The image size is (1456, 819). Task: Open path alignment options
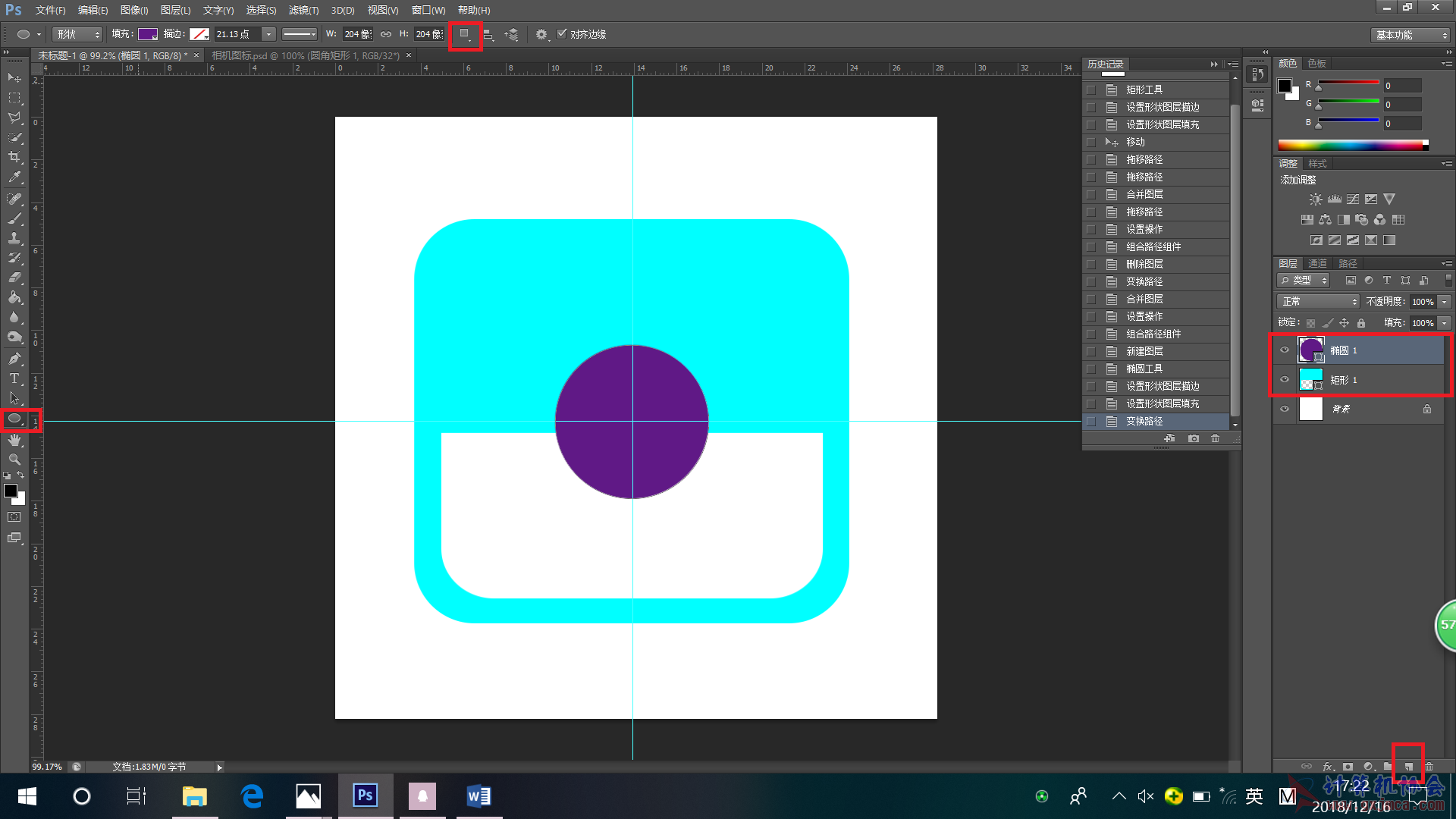488,34
